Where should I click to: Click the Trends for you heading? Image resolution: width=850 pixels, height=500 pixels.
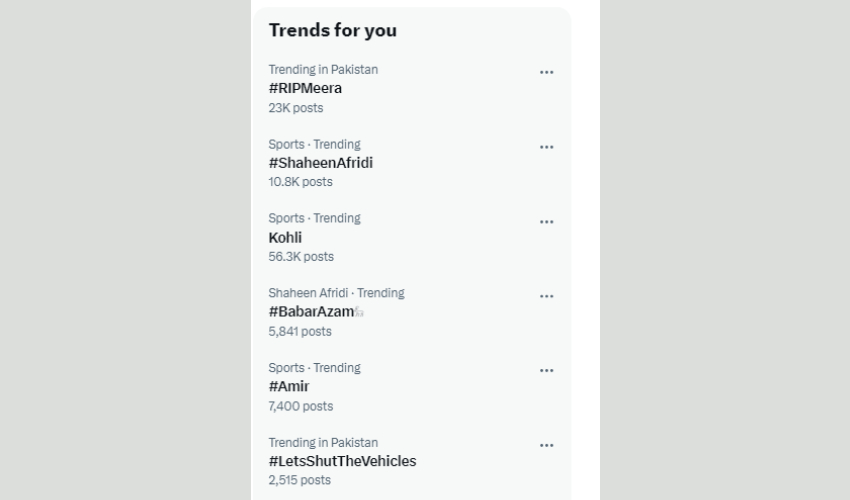pos(332,30)
